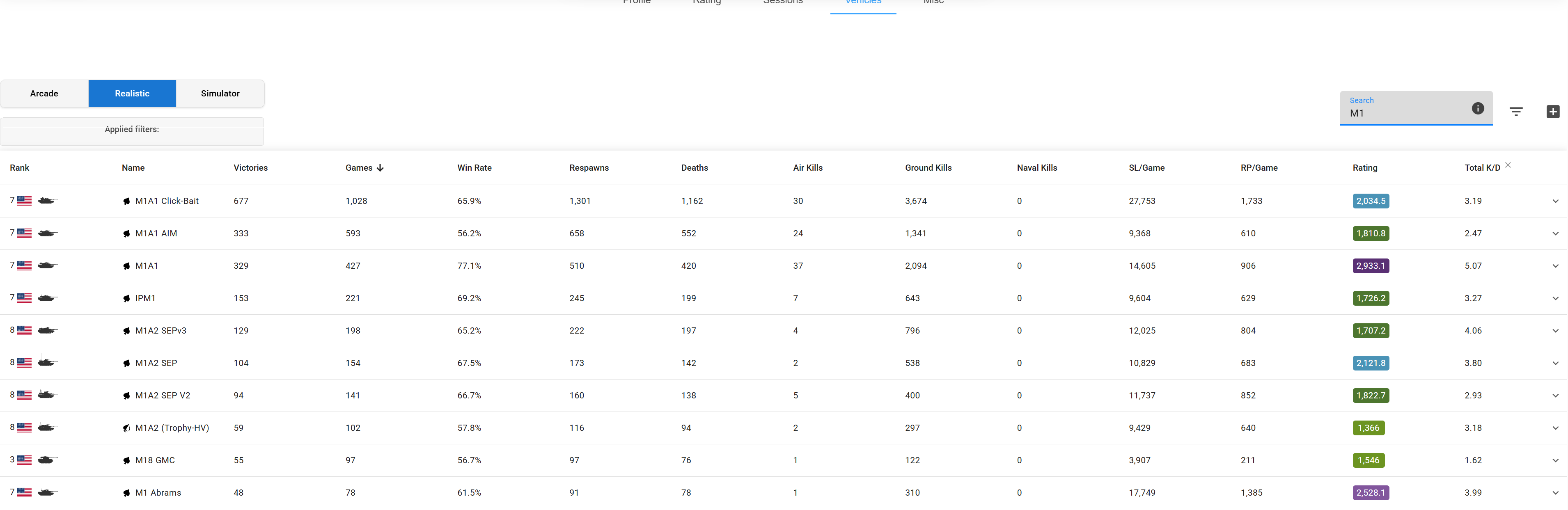Click the blue 2,034.5 rating badge

coord(1371,201)
